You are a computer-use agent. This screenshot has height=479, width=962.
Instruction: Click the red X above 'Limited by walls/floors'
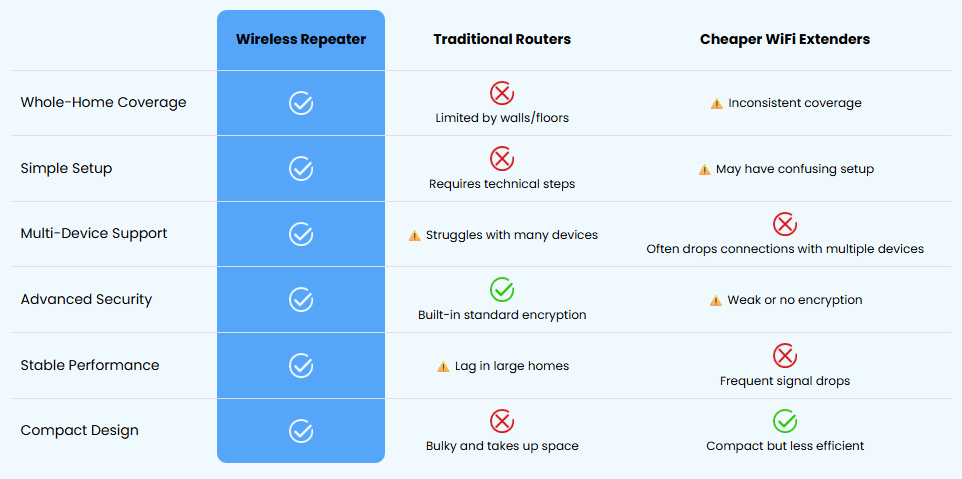502,93
